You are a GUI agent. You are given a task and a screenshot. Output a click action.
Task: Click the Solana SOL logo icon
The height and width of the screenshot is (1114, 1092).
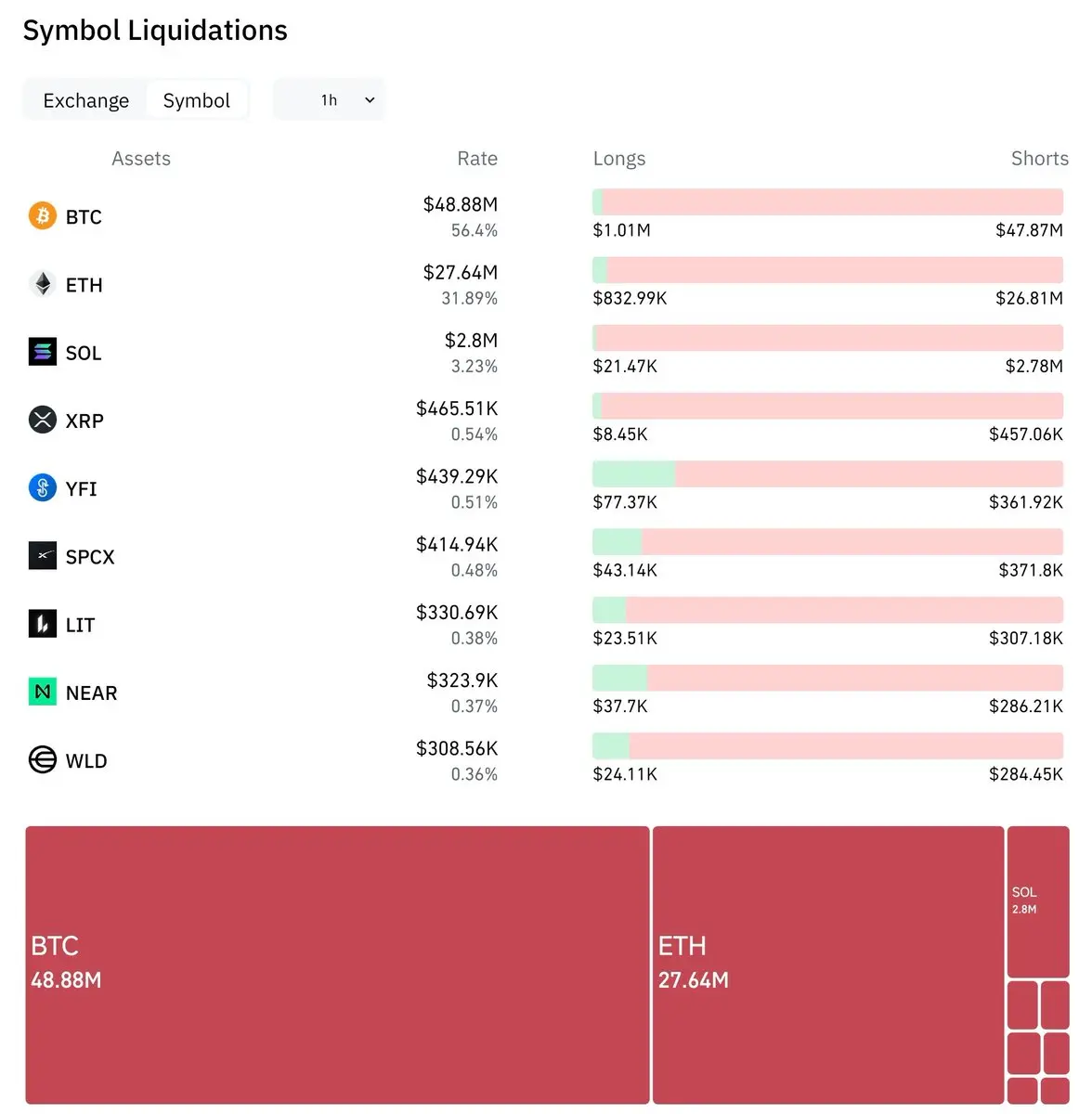(x=43, y=352)
